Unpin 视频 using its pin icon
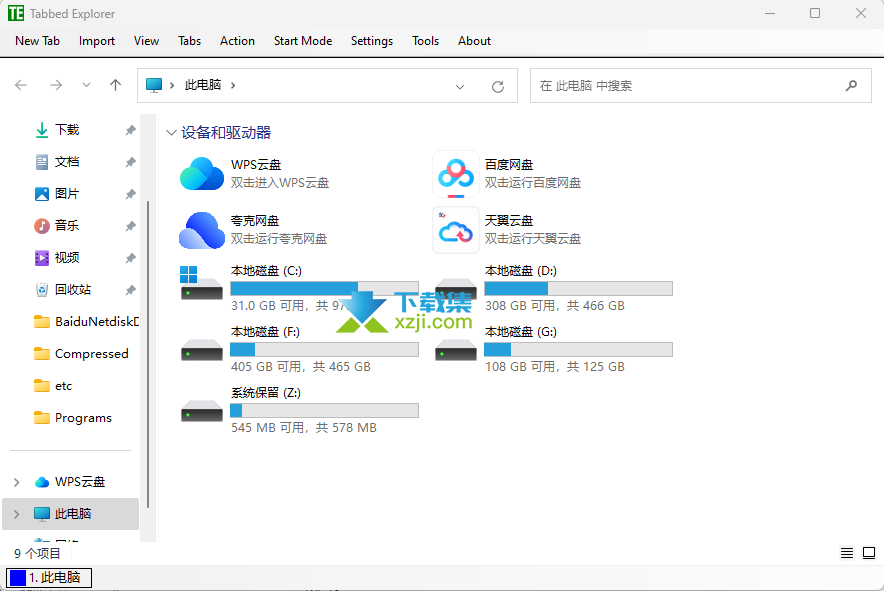Screen dimensions: 884x591 [130, 258]
